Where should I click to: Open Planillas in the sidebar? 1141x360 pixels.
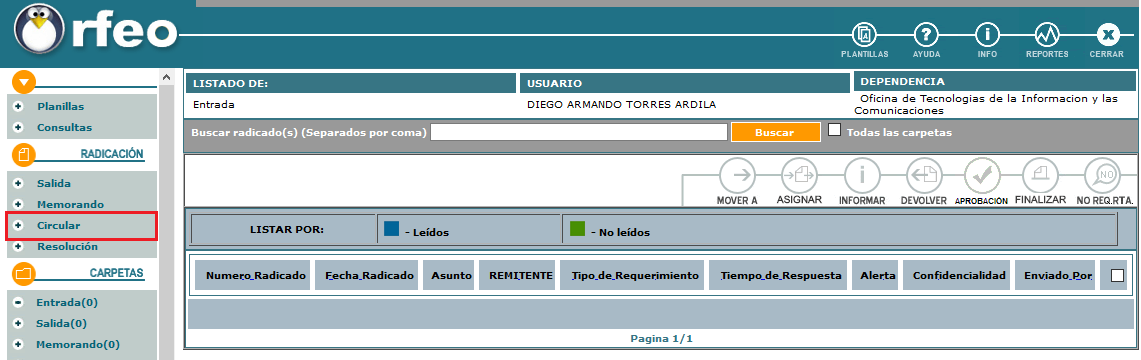(x=61, y=106)
